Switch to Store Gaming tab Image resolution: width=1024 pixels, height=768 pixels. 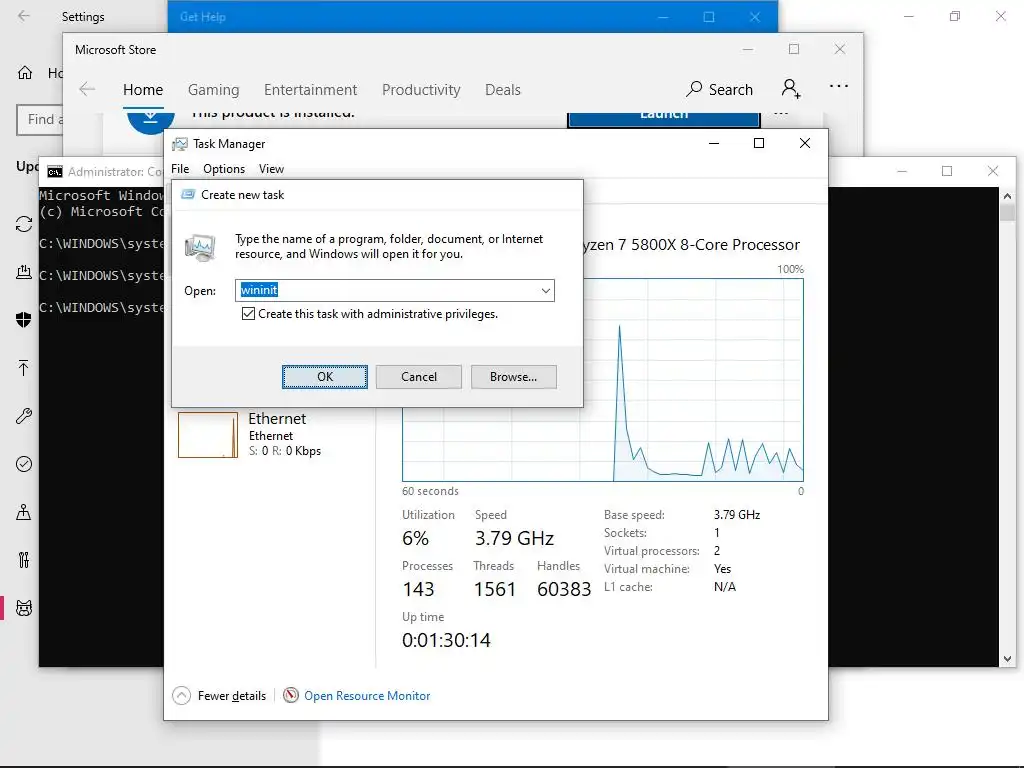pos(214,89)
